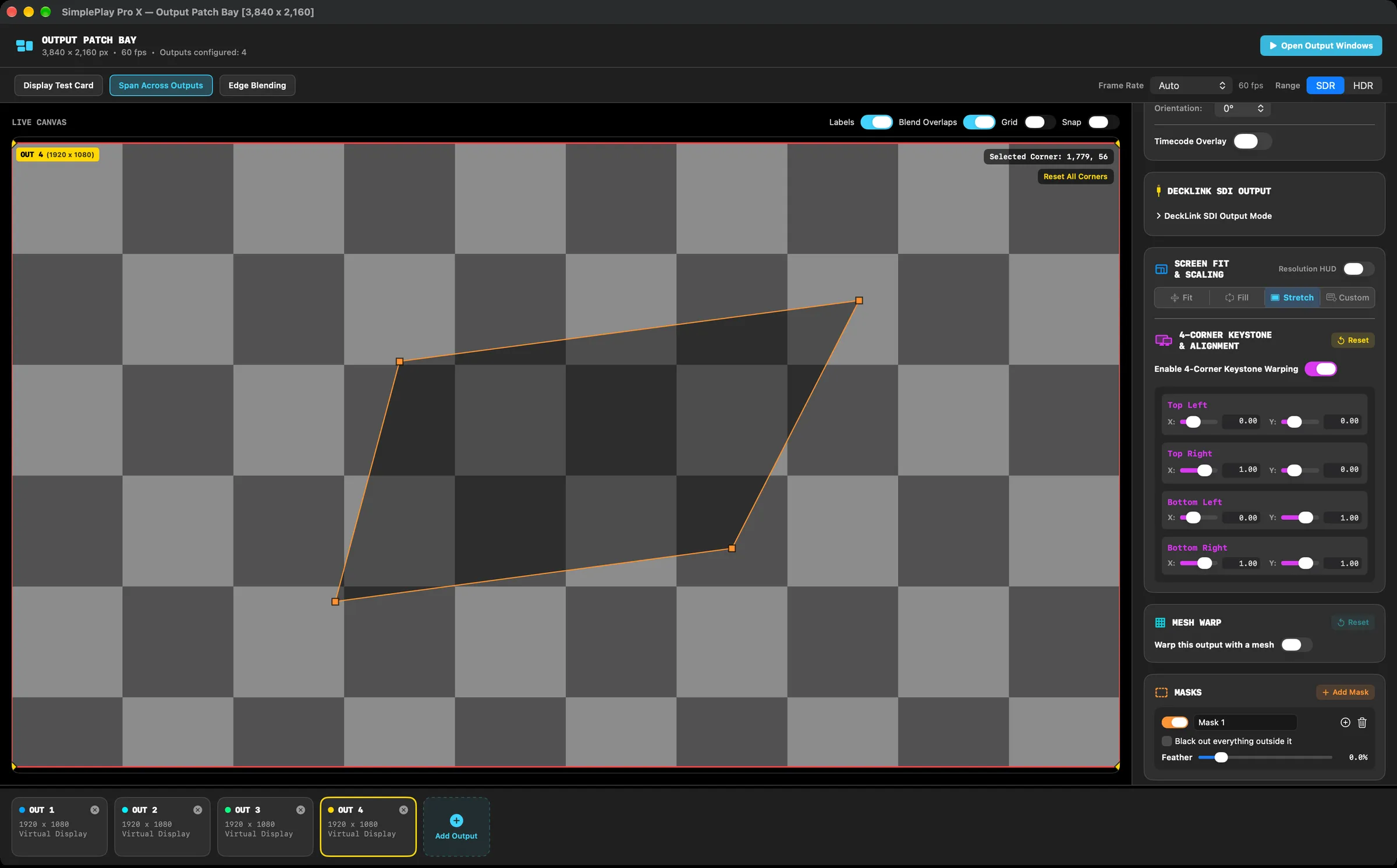
Task: Select the bottom-right keystone corner handle
Action: 732,548
